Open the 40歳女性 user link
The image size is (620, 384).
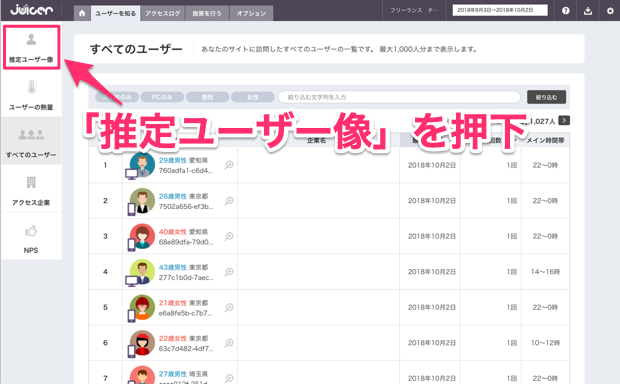coord(173,232)
